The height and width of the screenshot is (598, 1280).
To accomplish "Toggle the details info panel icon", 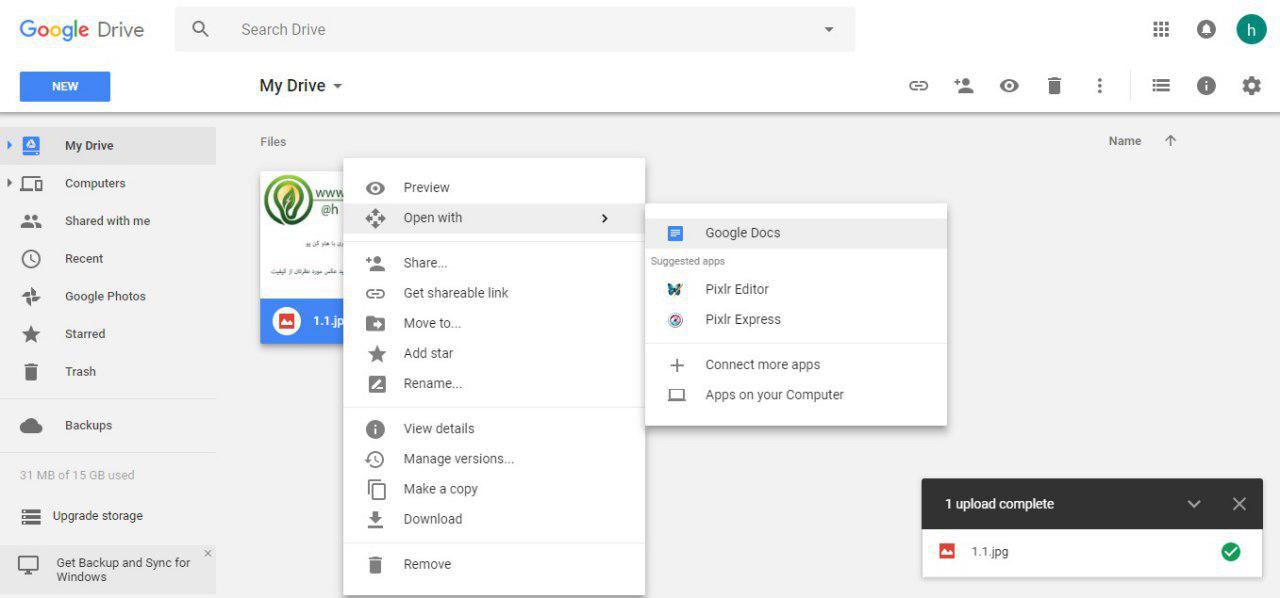I will [x=1206, y=86].
